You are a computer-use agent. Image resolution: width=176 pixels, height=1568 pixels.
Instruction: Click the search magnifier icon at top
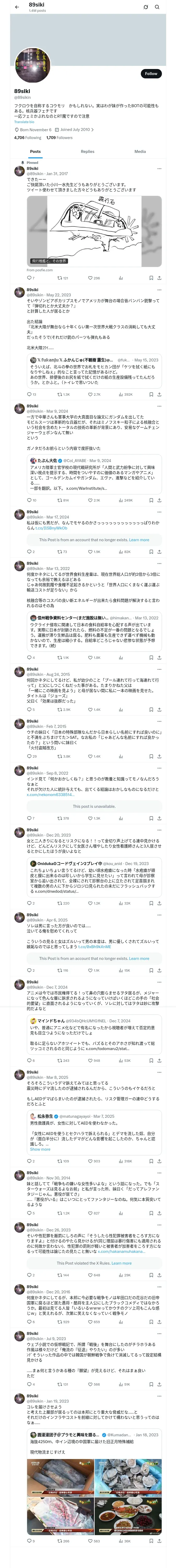tap(157, 7)
